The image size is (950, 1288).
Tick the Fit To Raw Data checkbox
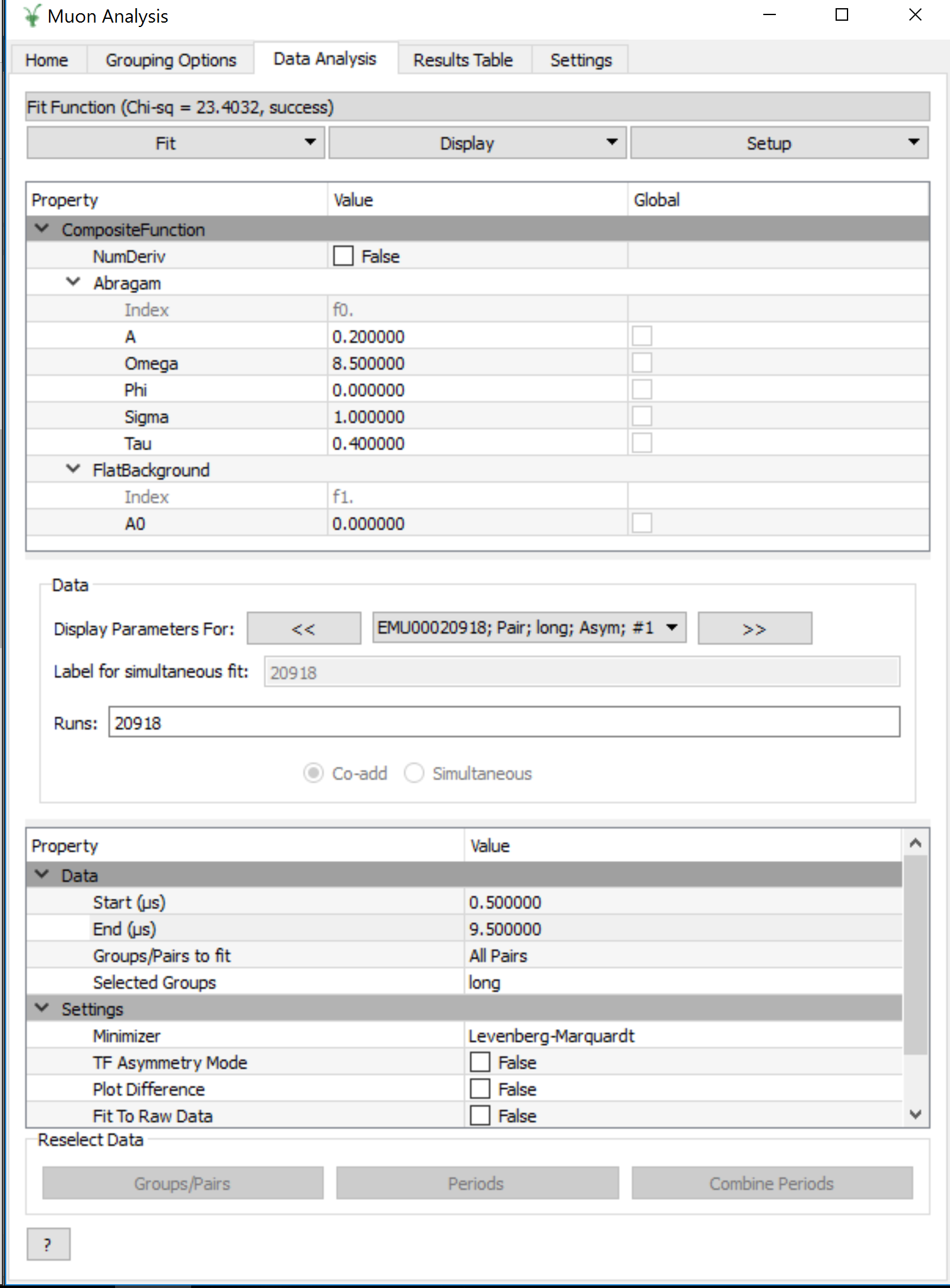[480, 1116]
